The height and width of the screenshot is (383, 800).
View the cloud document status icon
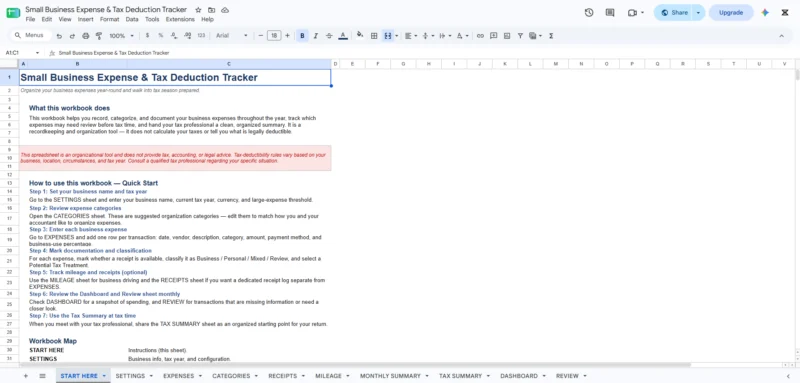(x=225, y=10)
